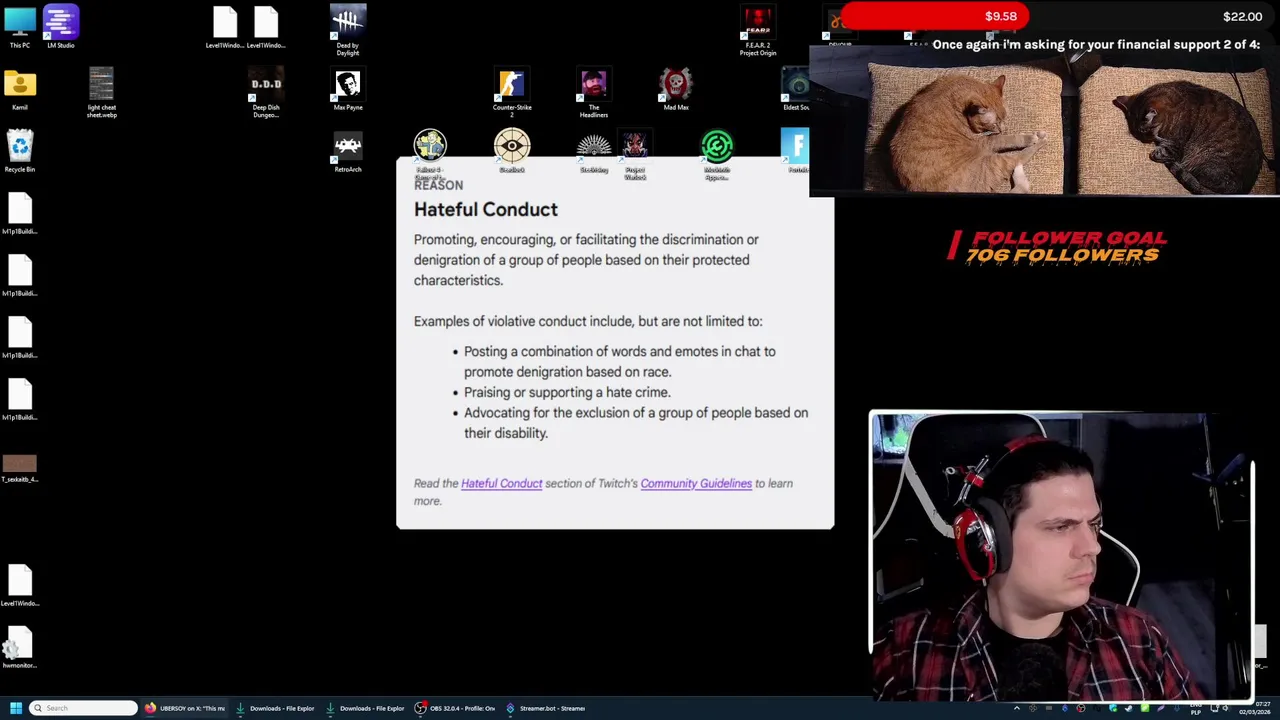Open the Recycle Bin
1280x720 pixels.
pos(20,152)
